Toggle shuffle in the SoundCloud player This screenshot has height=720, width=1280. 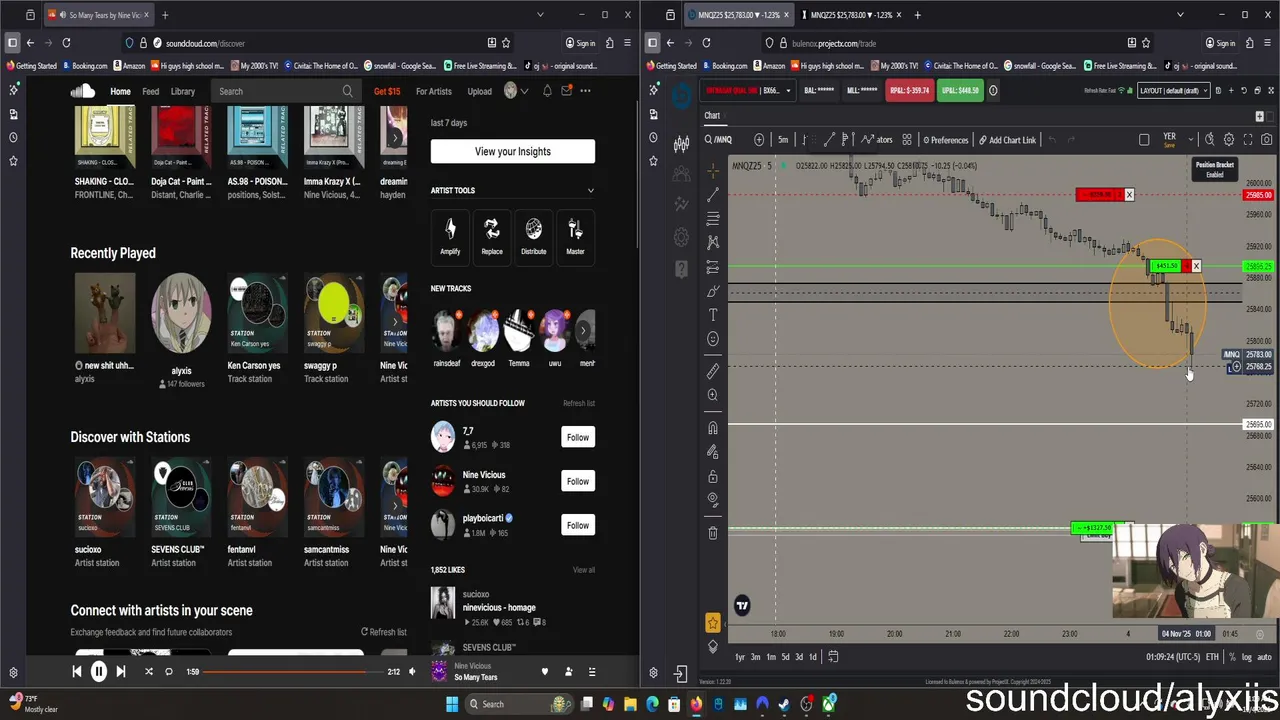(x=149, y=672)
